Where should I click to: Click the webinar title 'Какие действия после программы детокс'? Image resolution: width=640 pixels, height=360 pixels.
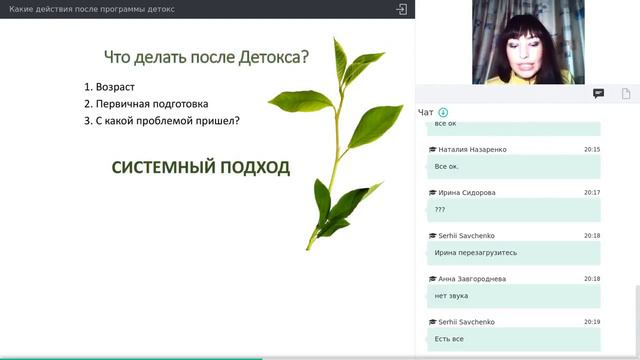coord(92,9)
